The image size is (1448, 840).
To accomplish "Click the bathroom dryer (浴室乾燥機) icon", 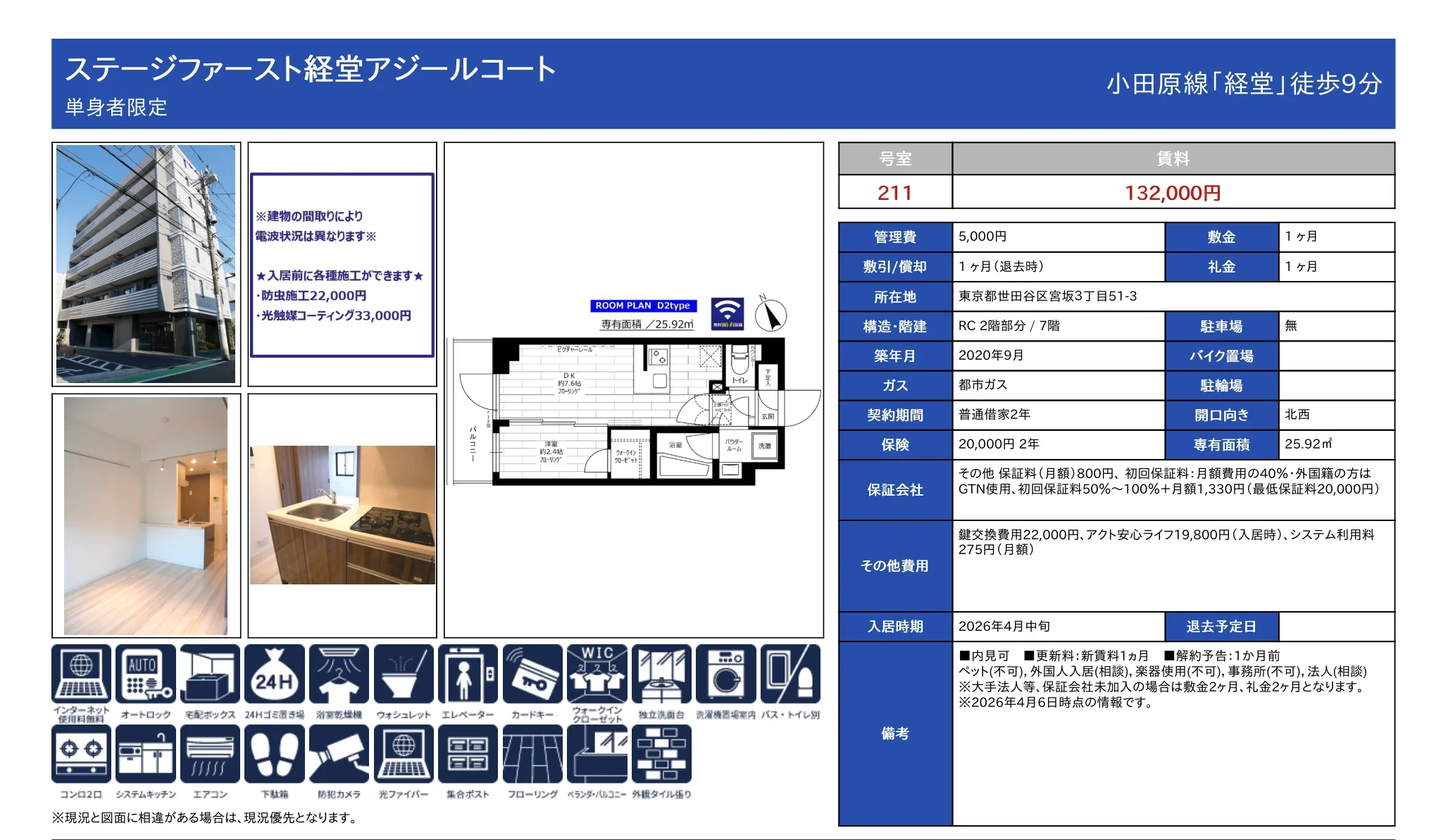I will 339,674.
